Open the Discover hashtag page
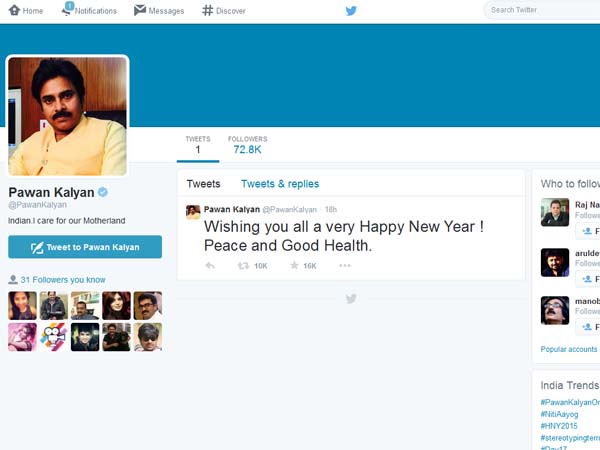This screenshot has height=450, width=600. pyautogui.click(x=208, y=11)
